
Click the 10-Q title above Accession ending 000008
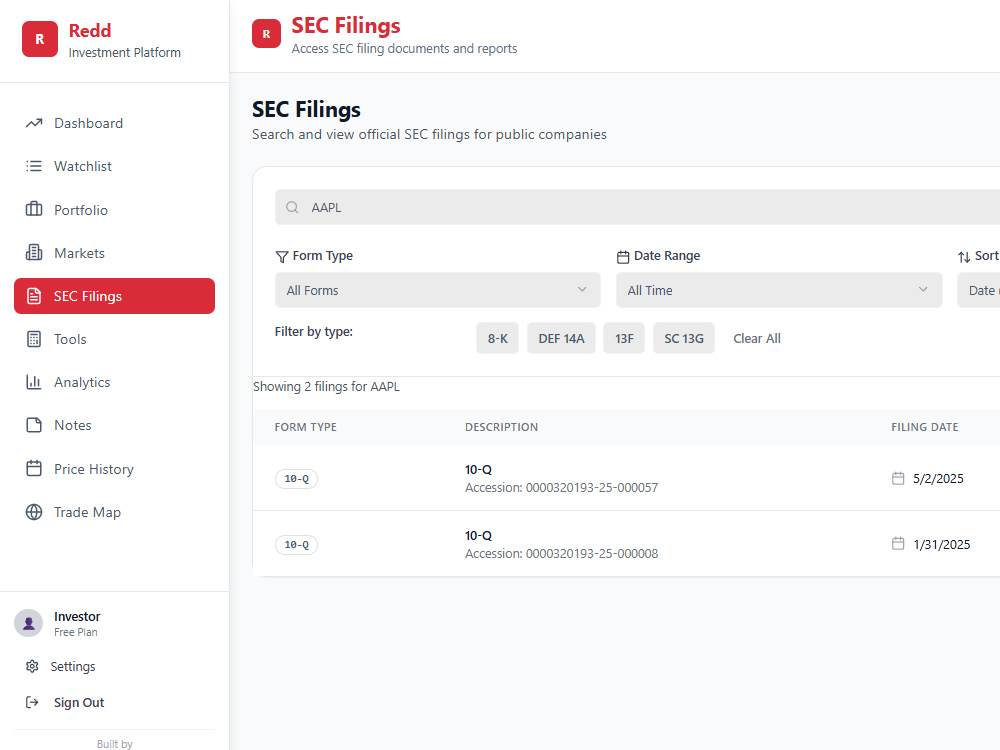(x=478, y=536)
